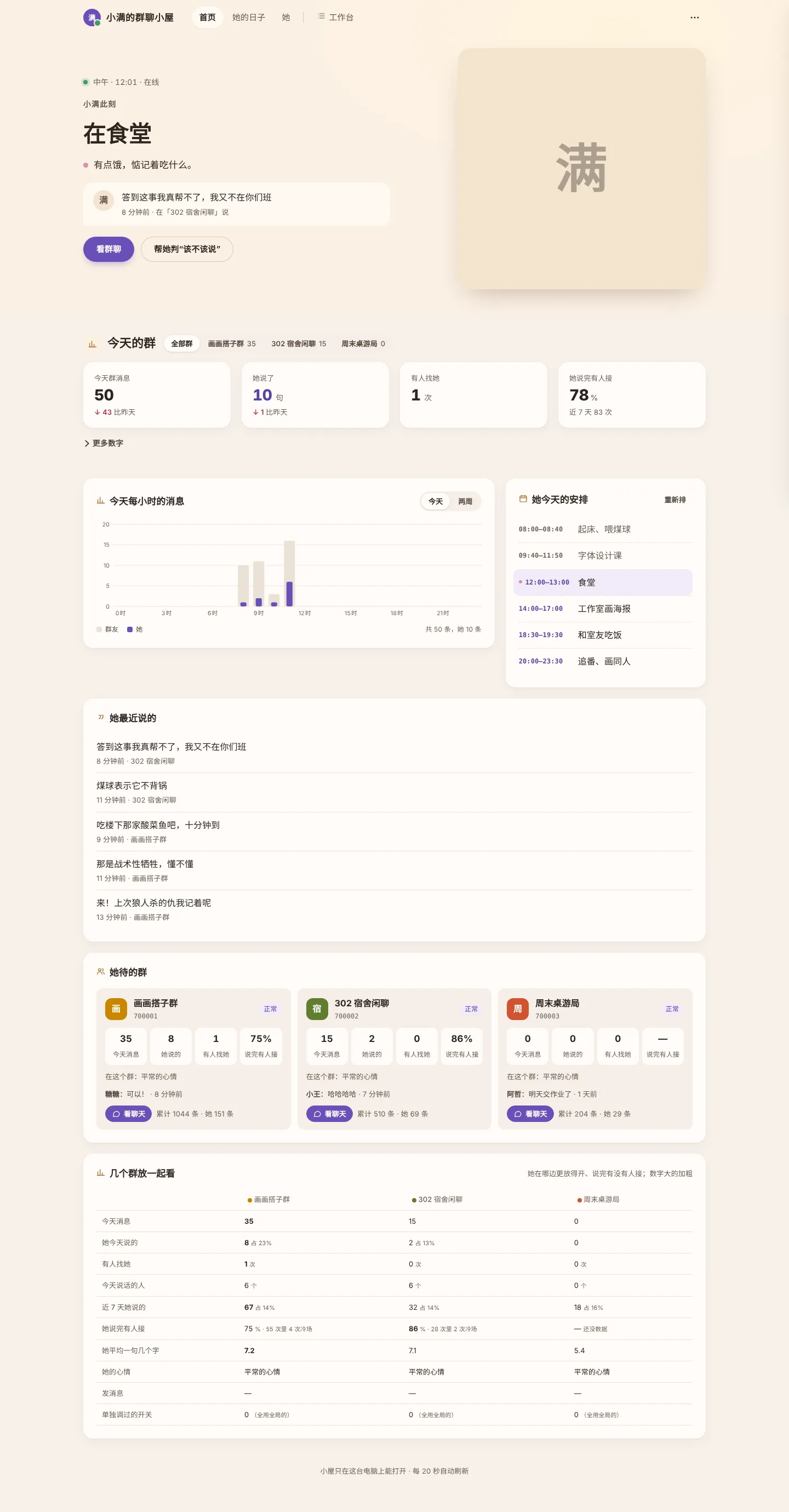Filter by 画画搭子群 35
Image resolution: width=789 pixels, height=1512 pixels.
click(x=231, y=343)
